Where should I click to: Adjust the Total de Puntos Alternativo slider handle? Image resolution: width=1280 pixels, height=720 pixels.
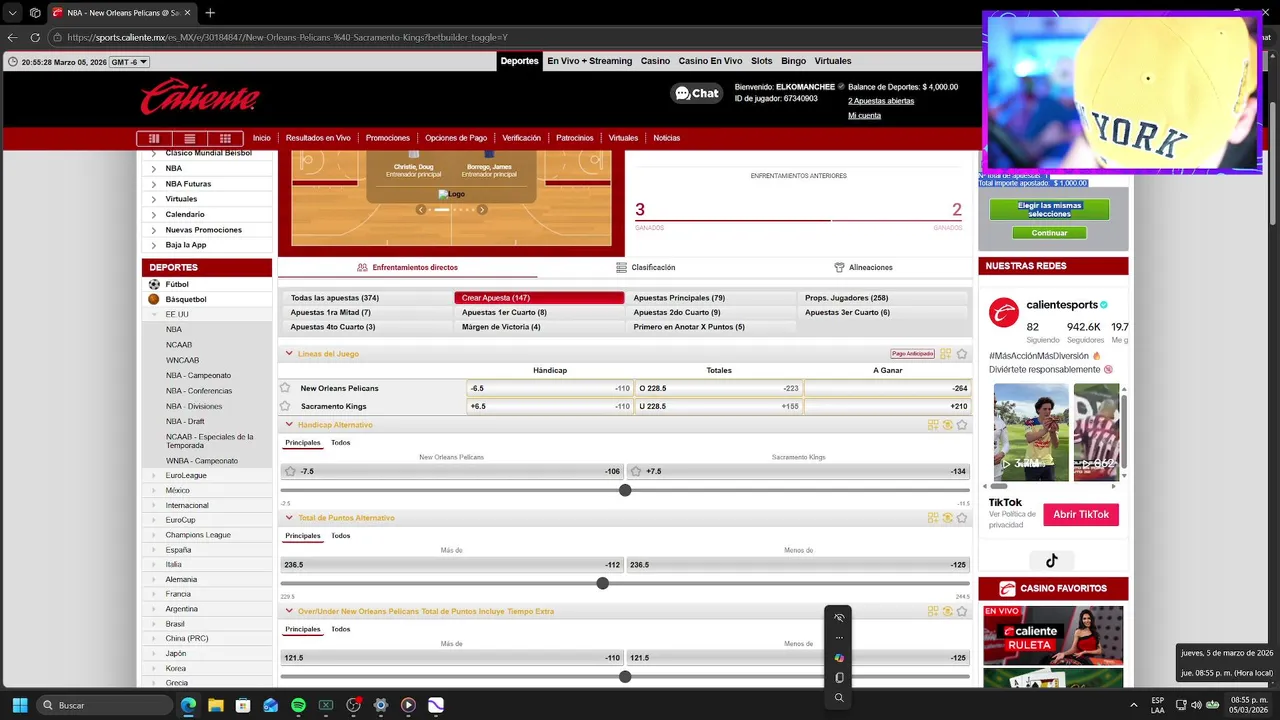coord(603,583)
